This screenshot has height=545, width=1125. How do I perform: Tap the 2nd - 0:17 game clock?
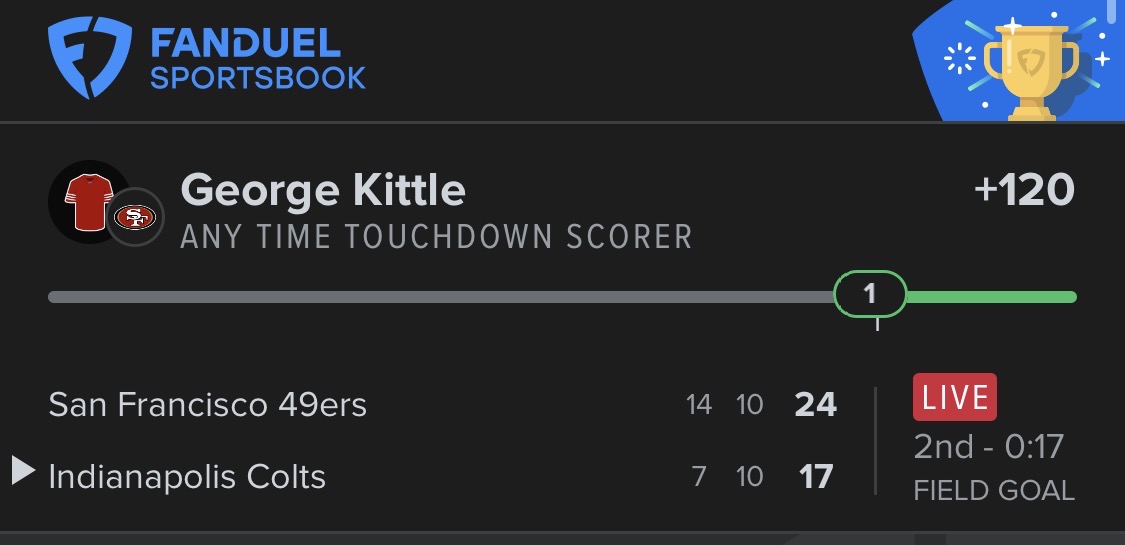pos(988,446)
